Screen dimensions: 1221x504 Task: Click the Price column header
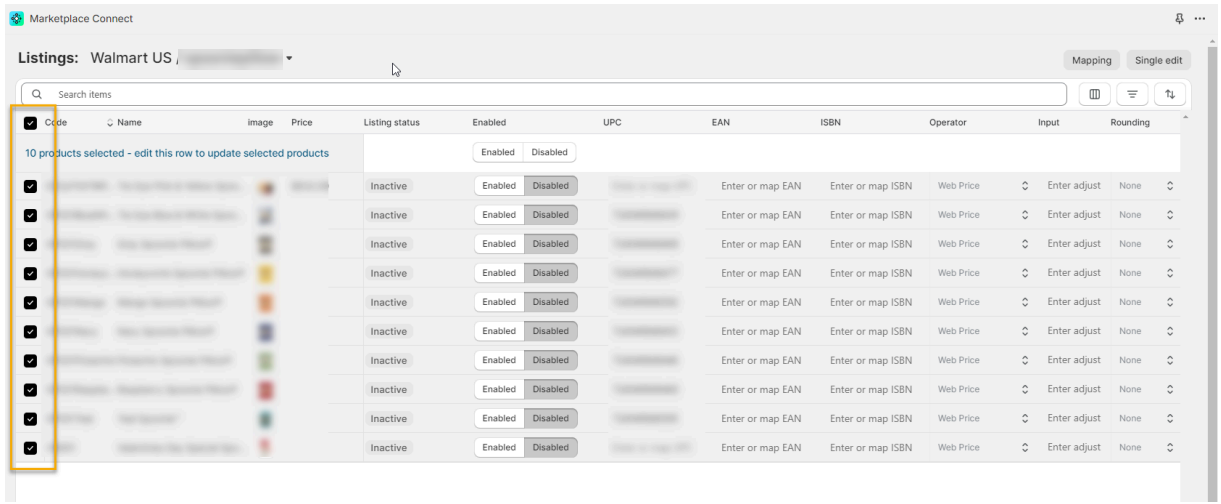[302, 123]
